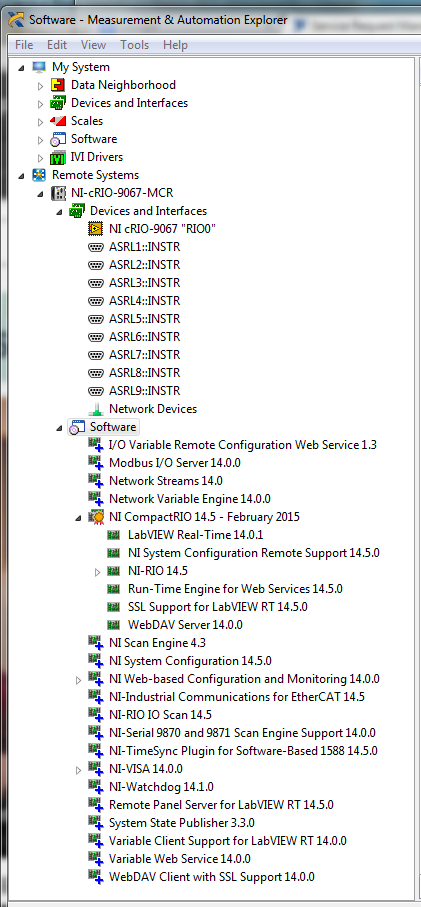Collapse the My System tree node
This screenshot has height=907, width=421.
point(21,68)
